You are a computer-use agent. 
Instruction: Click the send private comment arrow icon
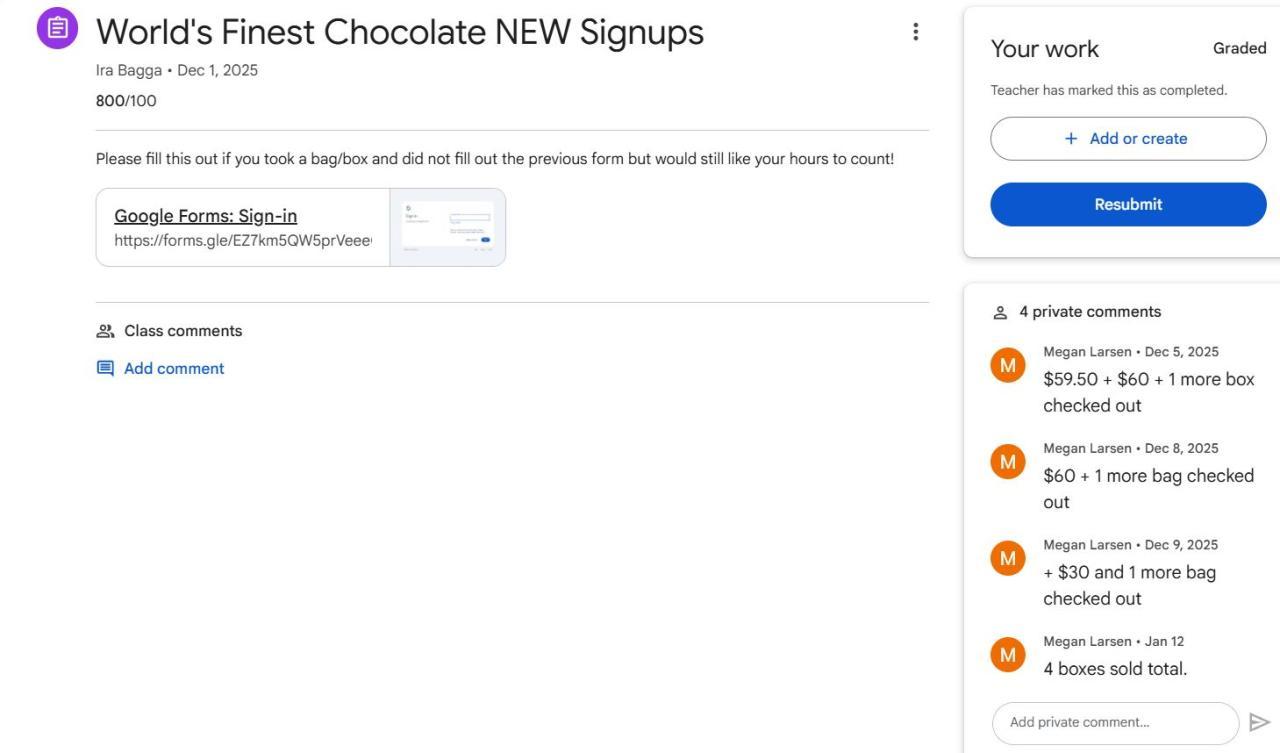point(1258,722)
